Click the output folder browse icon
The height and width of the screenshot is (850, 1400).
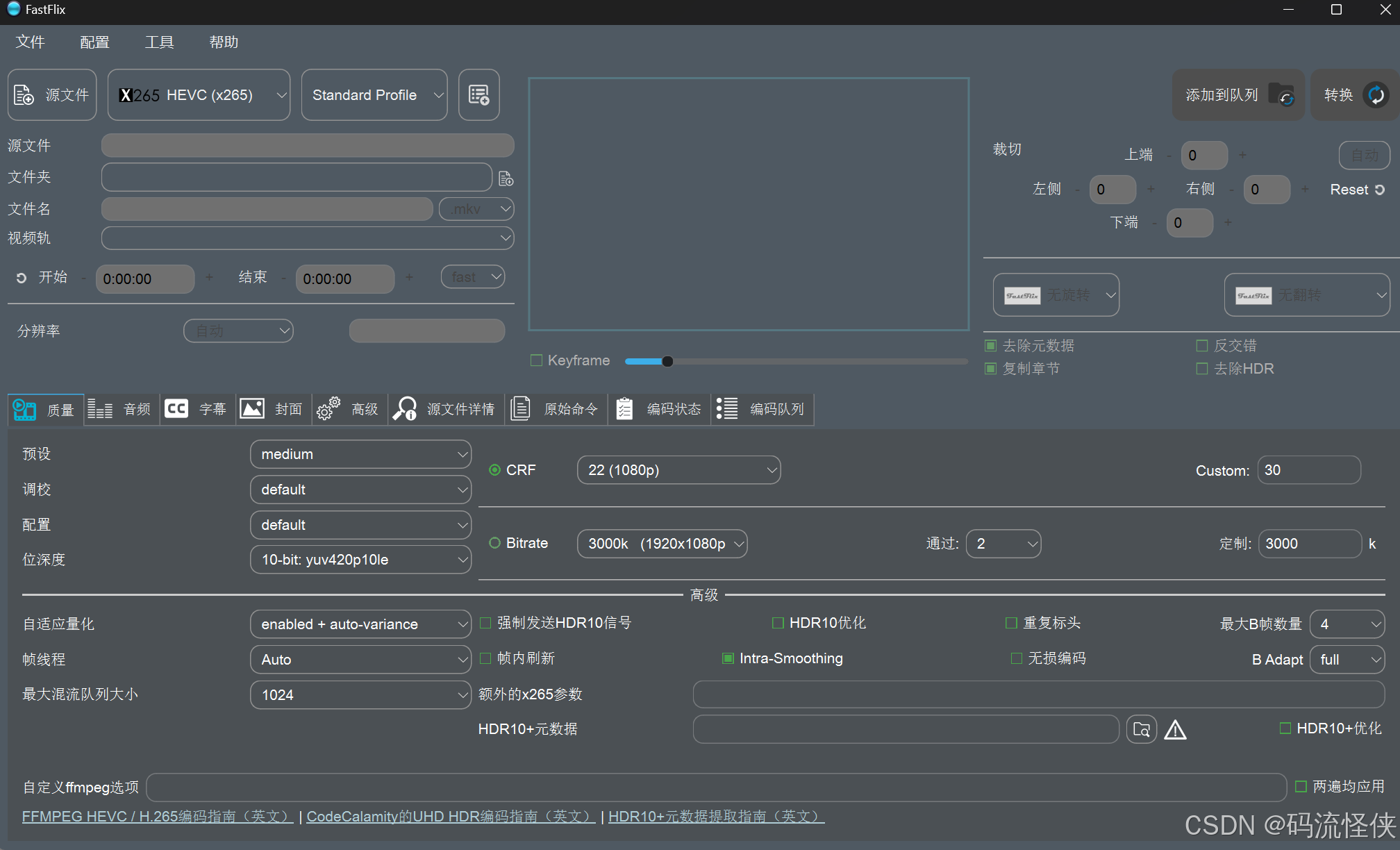point(506,178)
